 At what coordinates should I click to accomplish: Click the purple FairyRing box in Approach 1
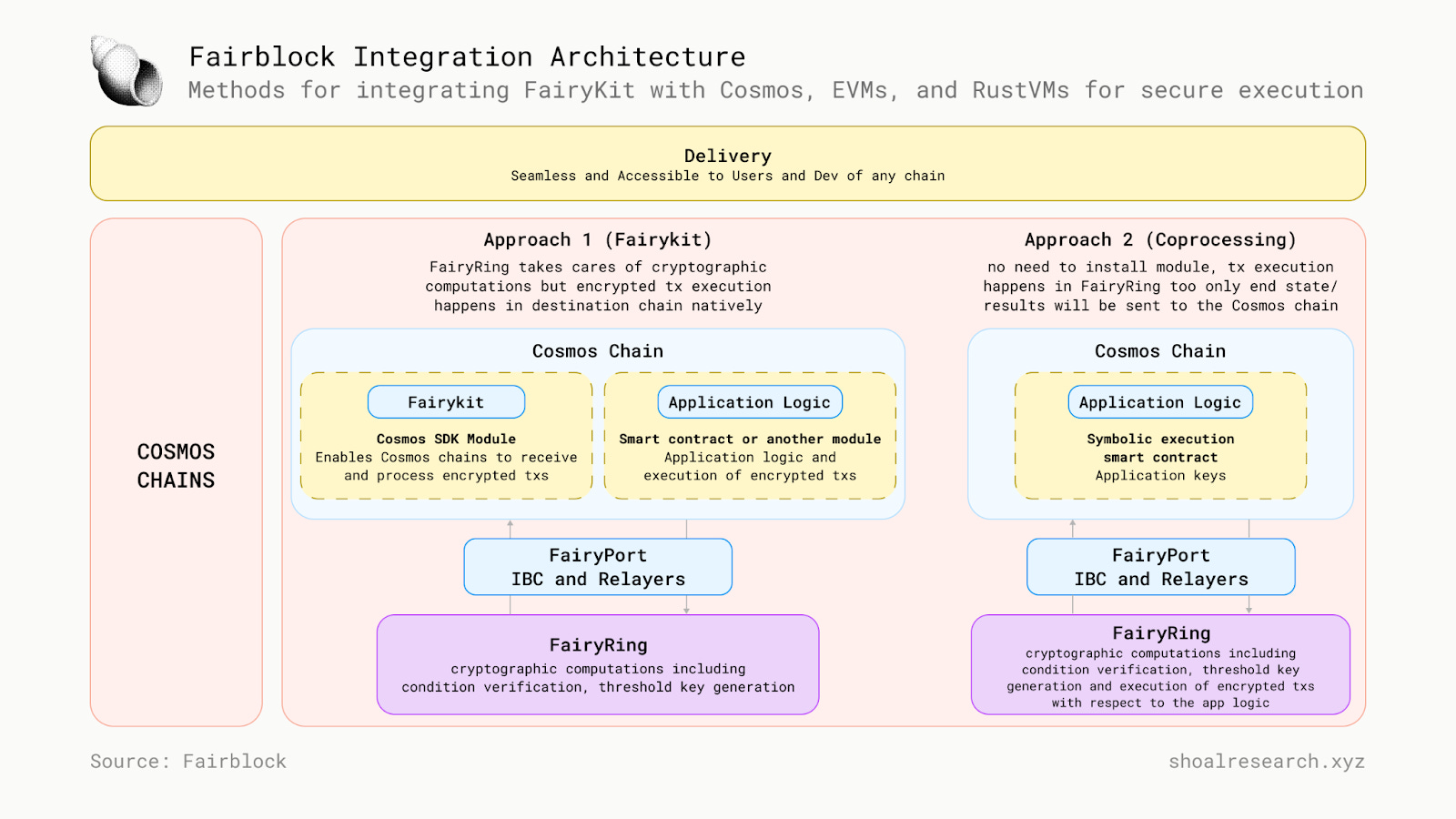pyautogui.click(x=598, y=664)
